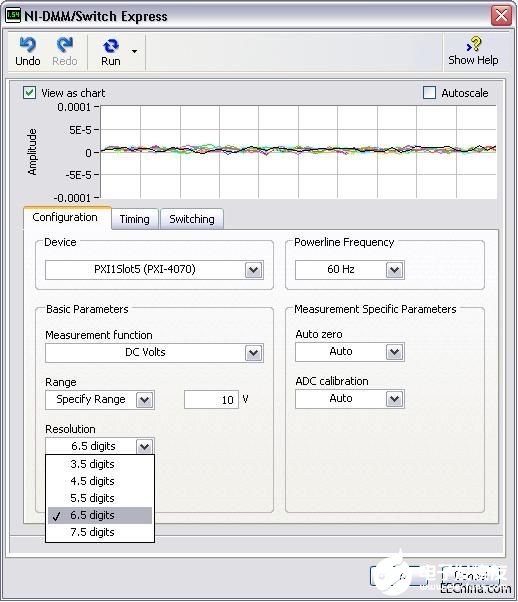Image resolution: width=518 pixels, height=602 pixels.
Task: Expand the Device PXI1Slot5 dropdown
Action: pyautogui.click(x=253, y=270)
